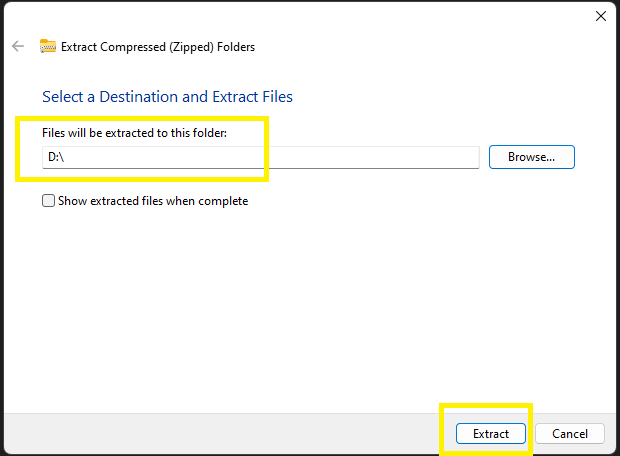620x456 pixels.
Task: Enable Show extracted files when complete checkbox
Action: (x=48, y=201)
